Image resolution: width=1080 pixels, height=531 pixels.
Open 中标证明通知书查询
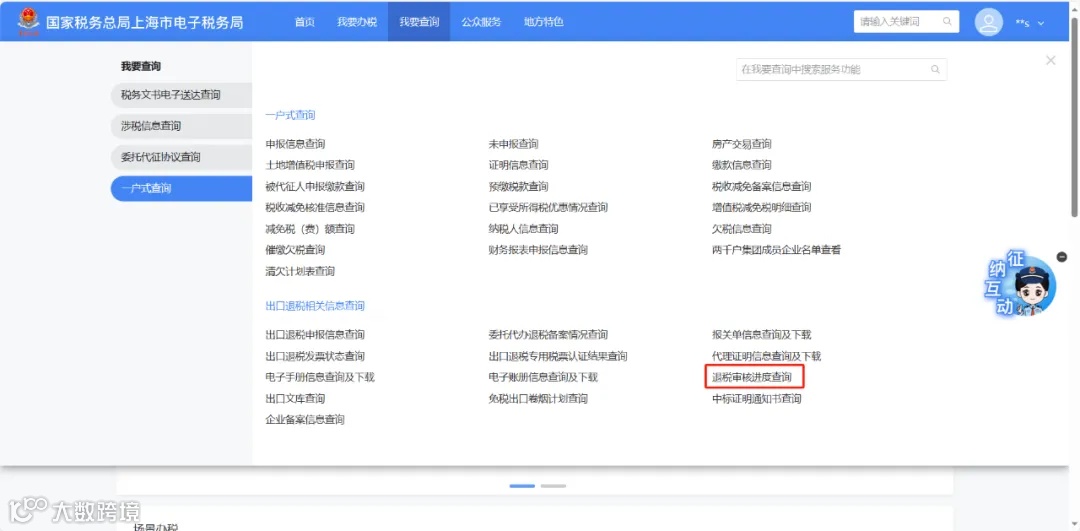tap(757, 399)
